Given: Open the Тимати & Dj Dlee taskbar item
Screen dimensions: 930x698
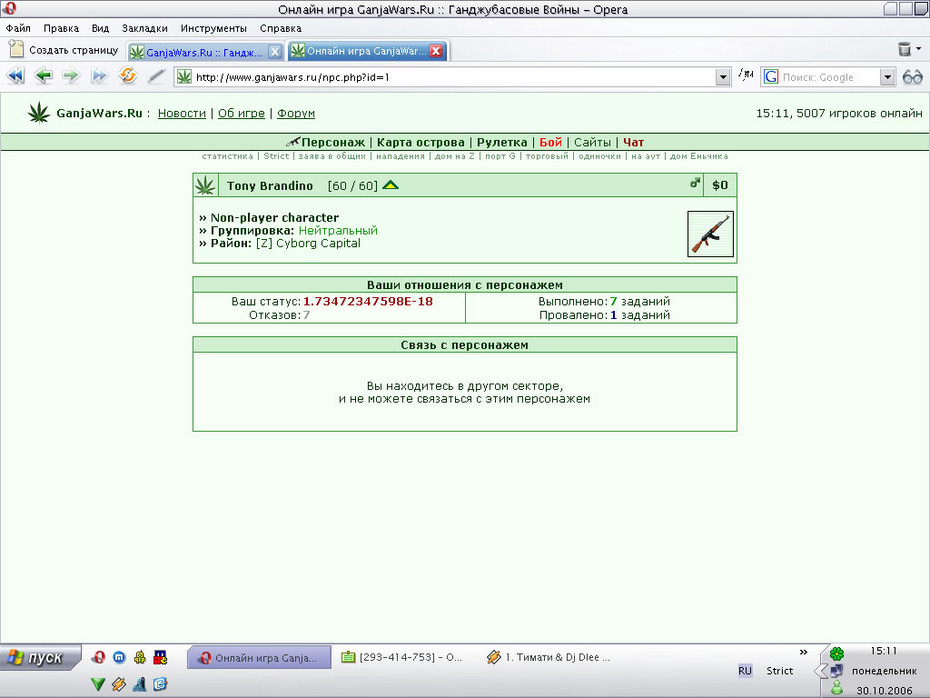Looking at the screenshot, I should click(x=549, y=657).
